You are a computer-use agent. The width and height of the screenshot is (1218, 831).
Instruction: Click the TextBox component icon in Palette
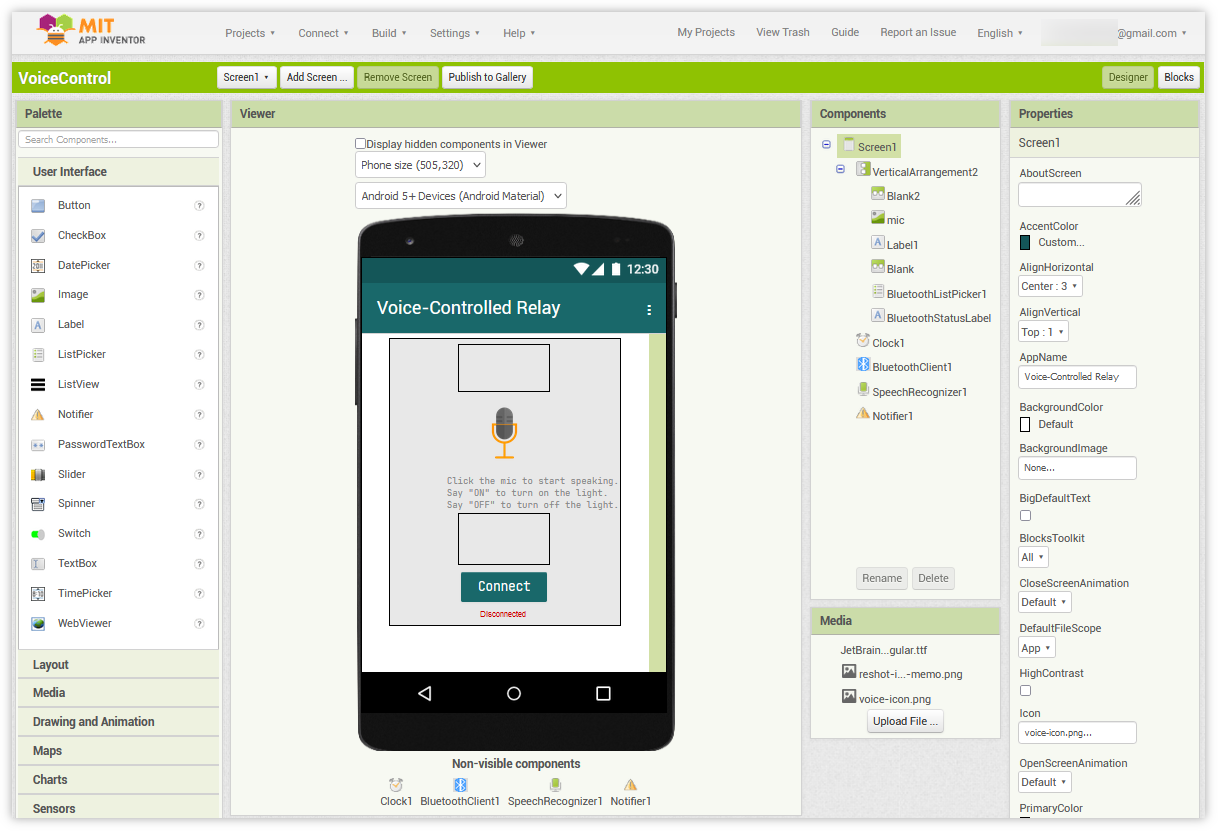point(38,564)
